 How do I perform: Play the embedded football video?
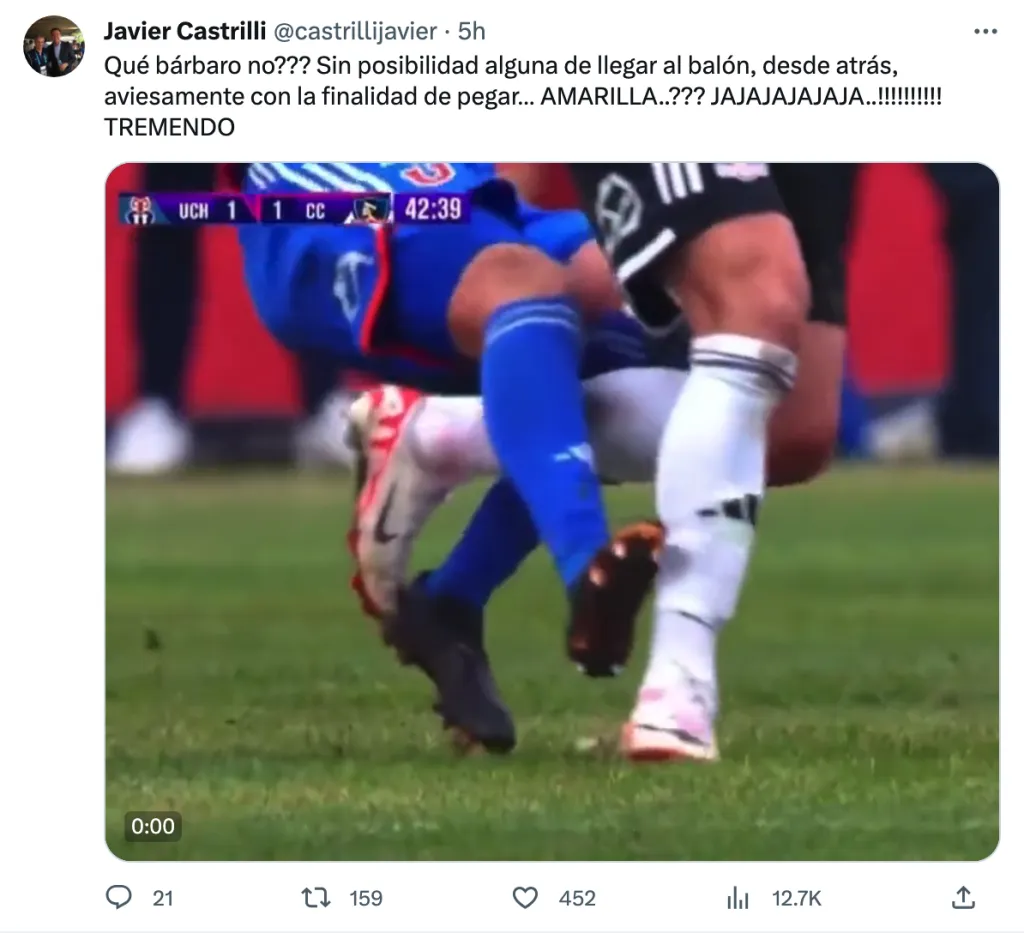(x=552, y=511)
